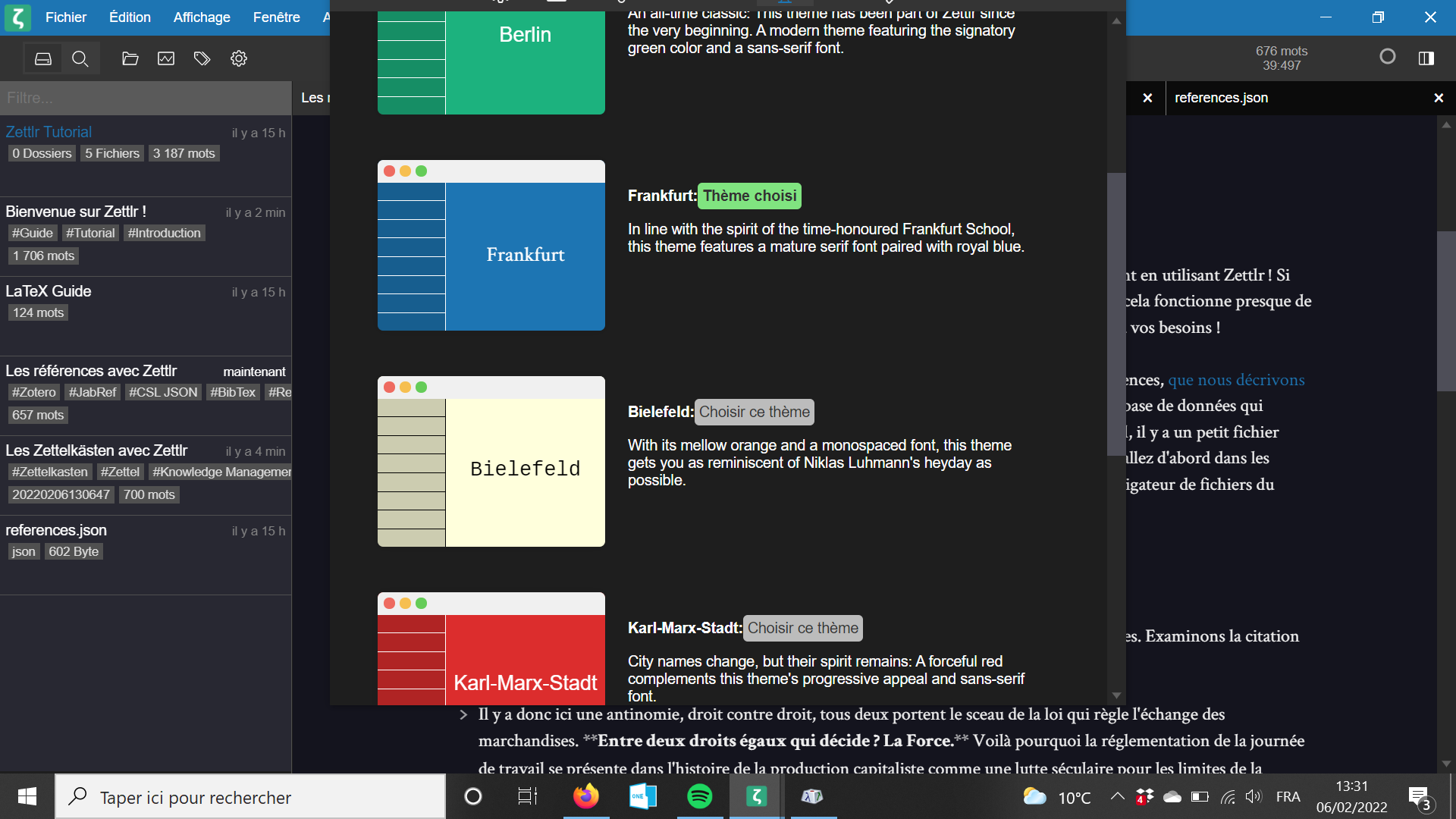Open global search magnifier icon
The image size is (1456, 819).
pyautogui.click(x=80, y=58)
